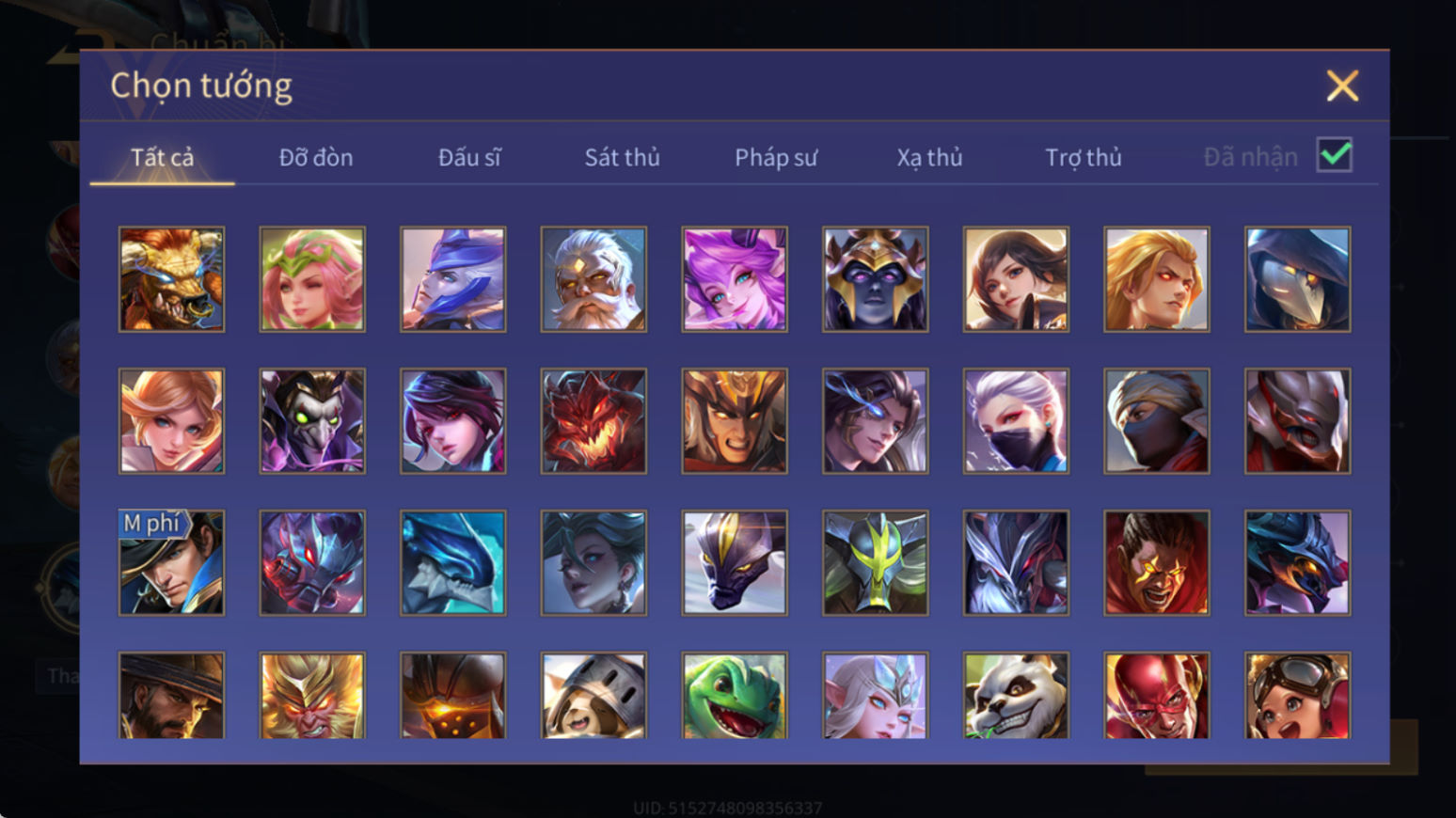Choose the pink-haired hero with leaf crown
Image resolution: width=1456 pixels, height=818 pixels.
coord(312,279)
